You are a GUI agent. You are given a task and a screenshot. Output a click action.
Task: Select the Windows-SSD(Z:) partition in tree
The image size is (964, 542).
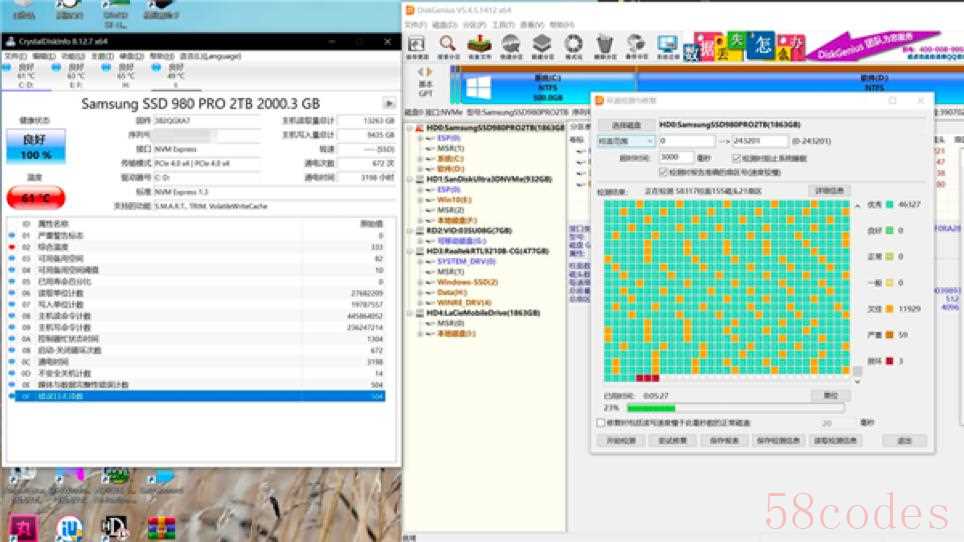click(467, 282)
